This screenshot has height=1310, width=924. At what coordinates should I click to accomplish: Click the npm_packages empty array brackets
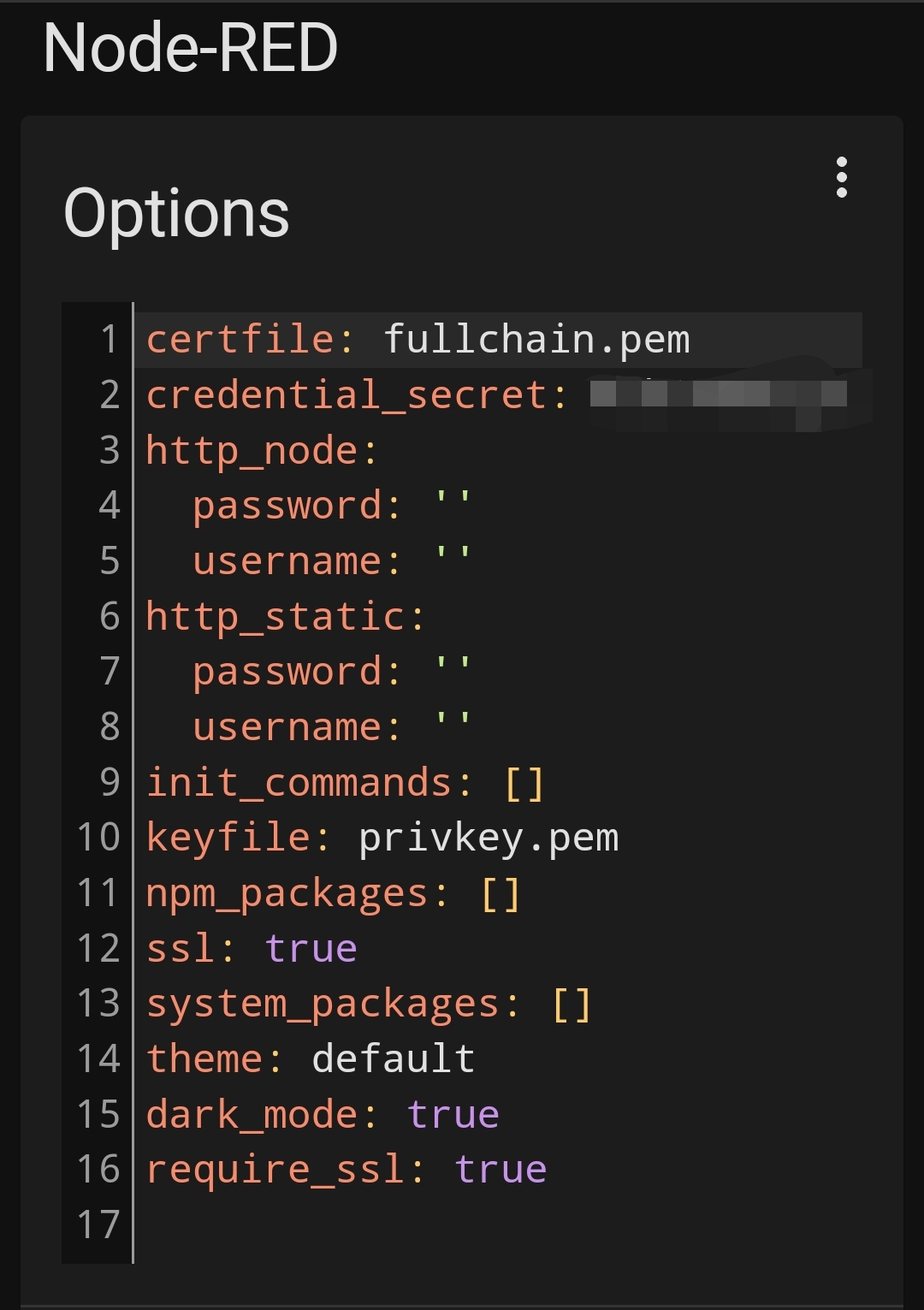tap(500, 894)
